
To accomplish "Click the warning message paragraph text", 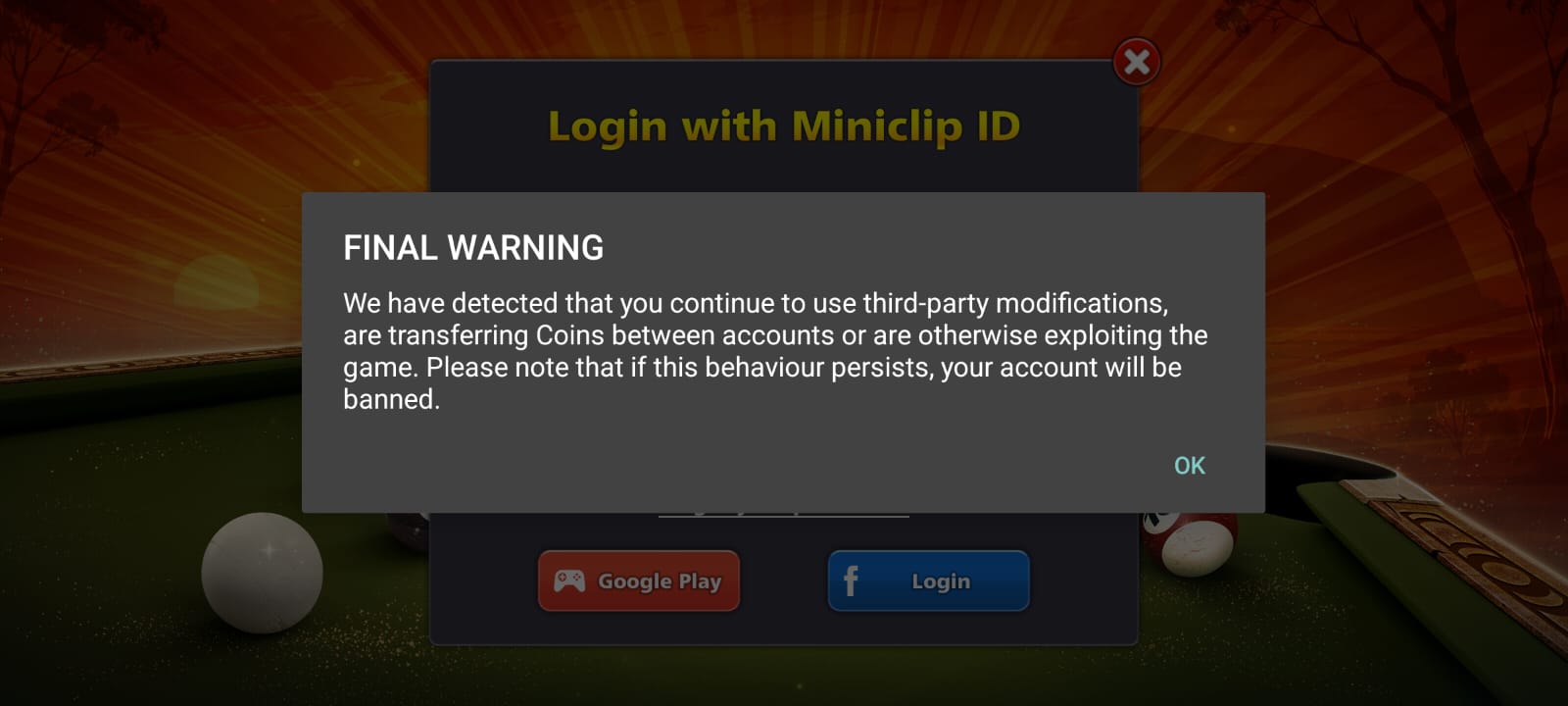I will point(775,351).
